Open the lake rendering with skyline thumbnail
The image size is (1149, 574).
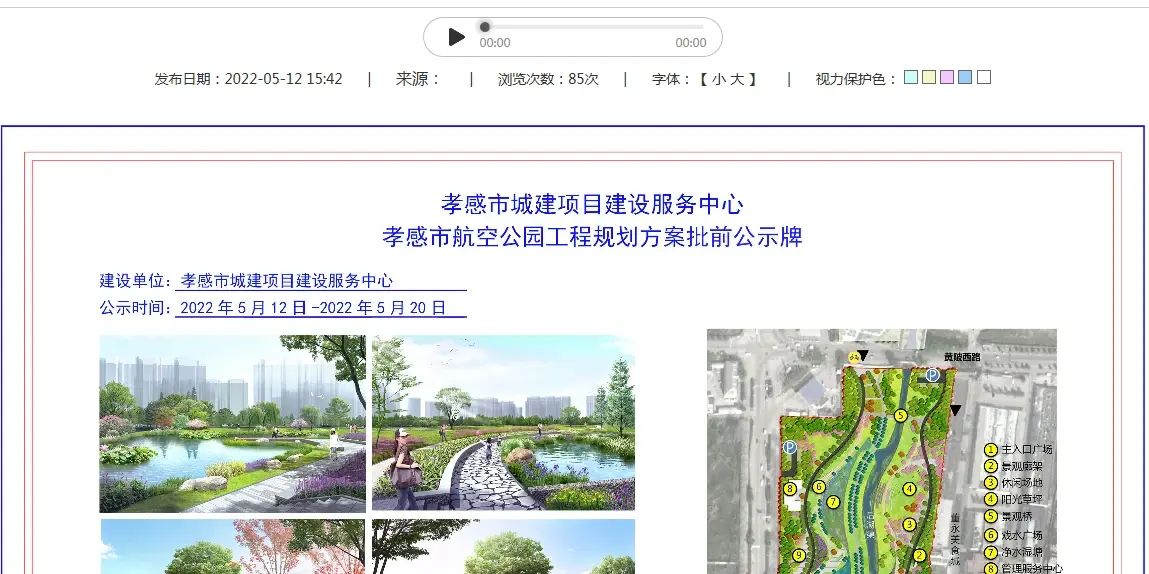(232, 424)
